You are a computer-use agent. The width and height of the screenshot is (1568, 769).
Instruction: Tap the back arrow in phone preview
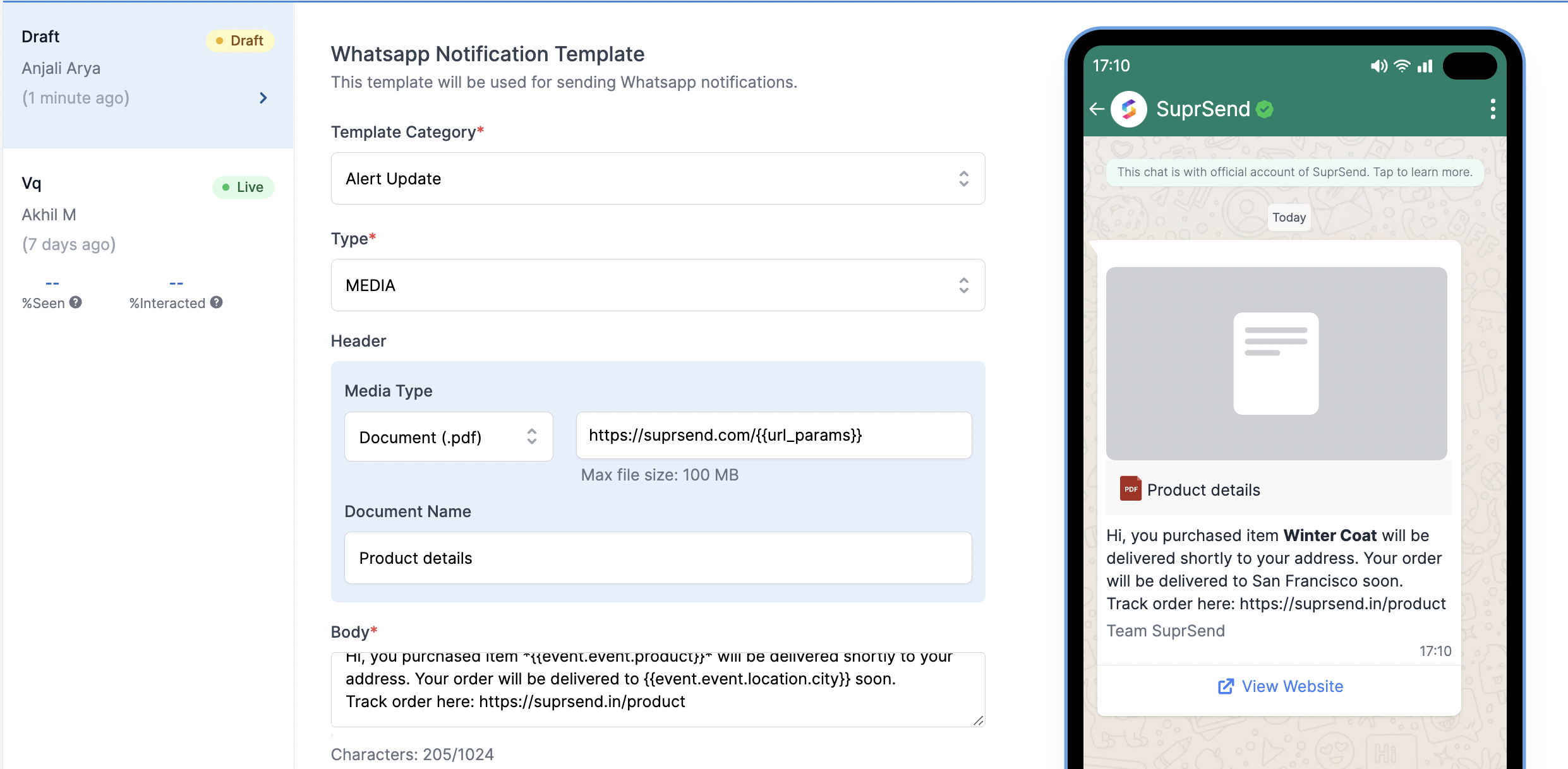pos(1097,109)
